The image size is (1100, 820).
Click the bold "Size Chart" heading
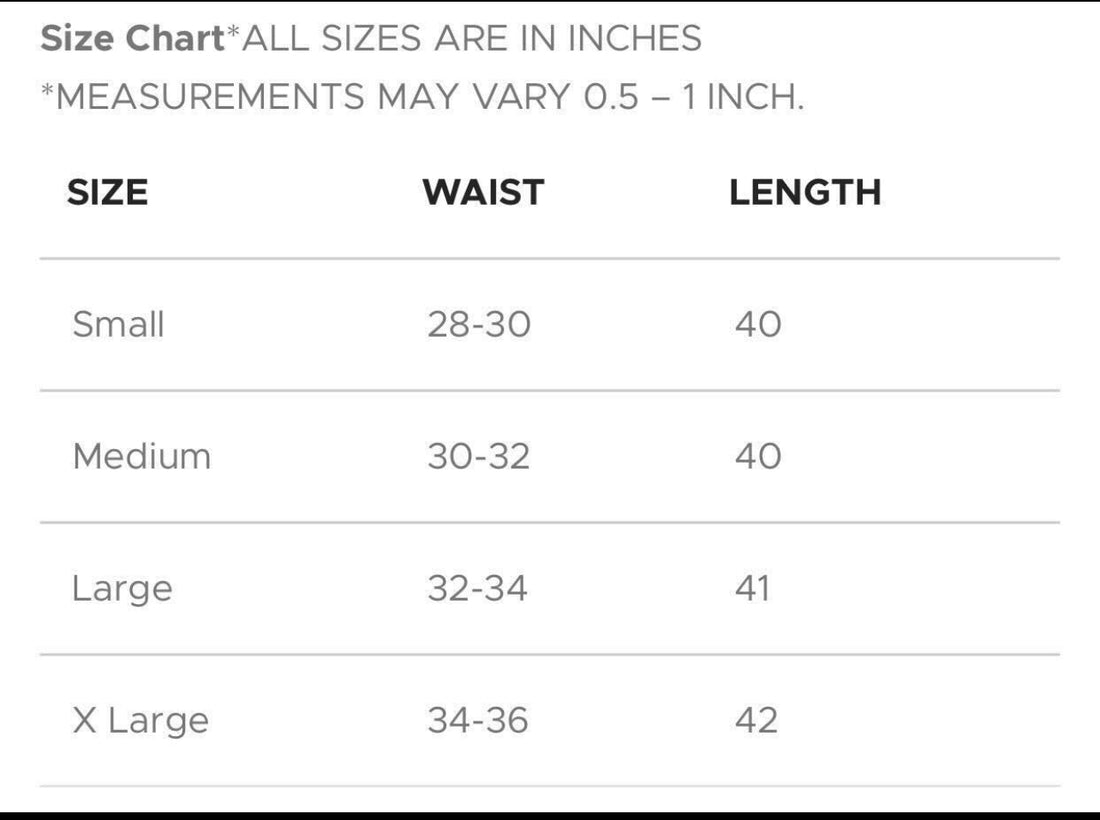[x=133, y=39]
